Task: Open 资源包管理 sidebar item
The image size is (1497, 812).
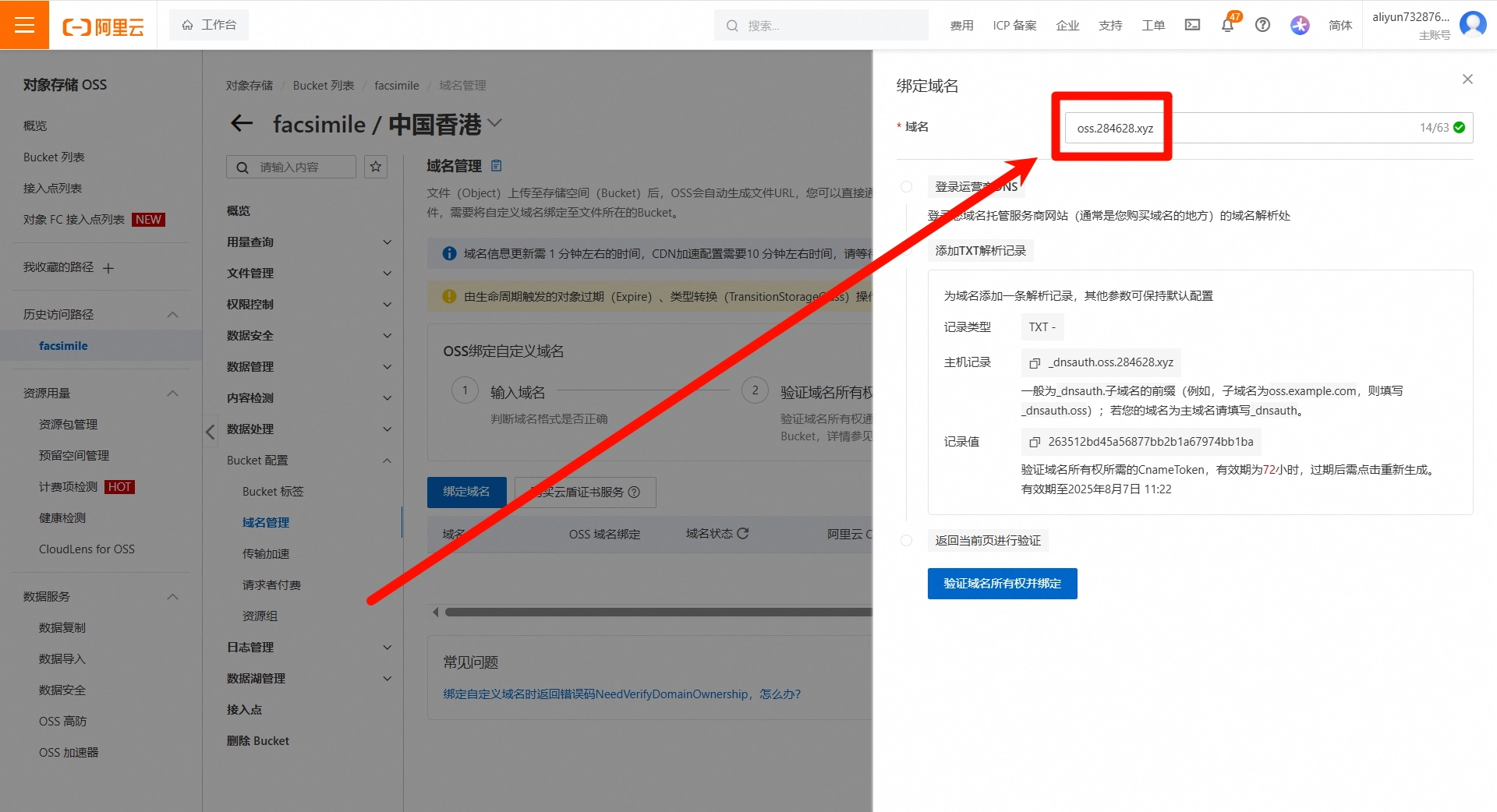Action: point(68,425)
